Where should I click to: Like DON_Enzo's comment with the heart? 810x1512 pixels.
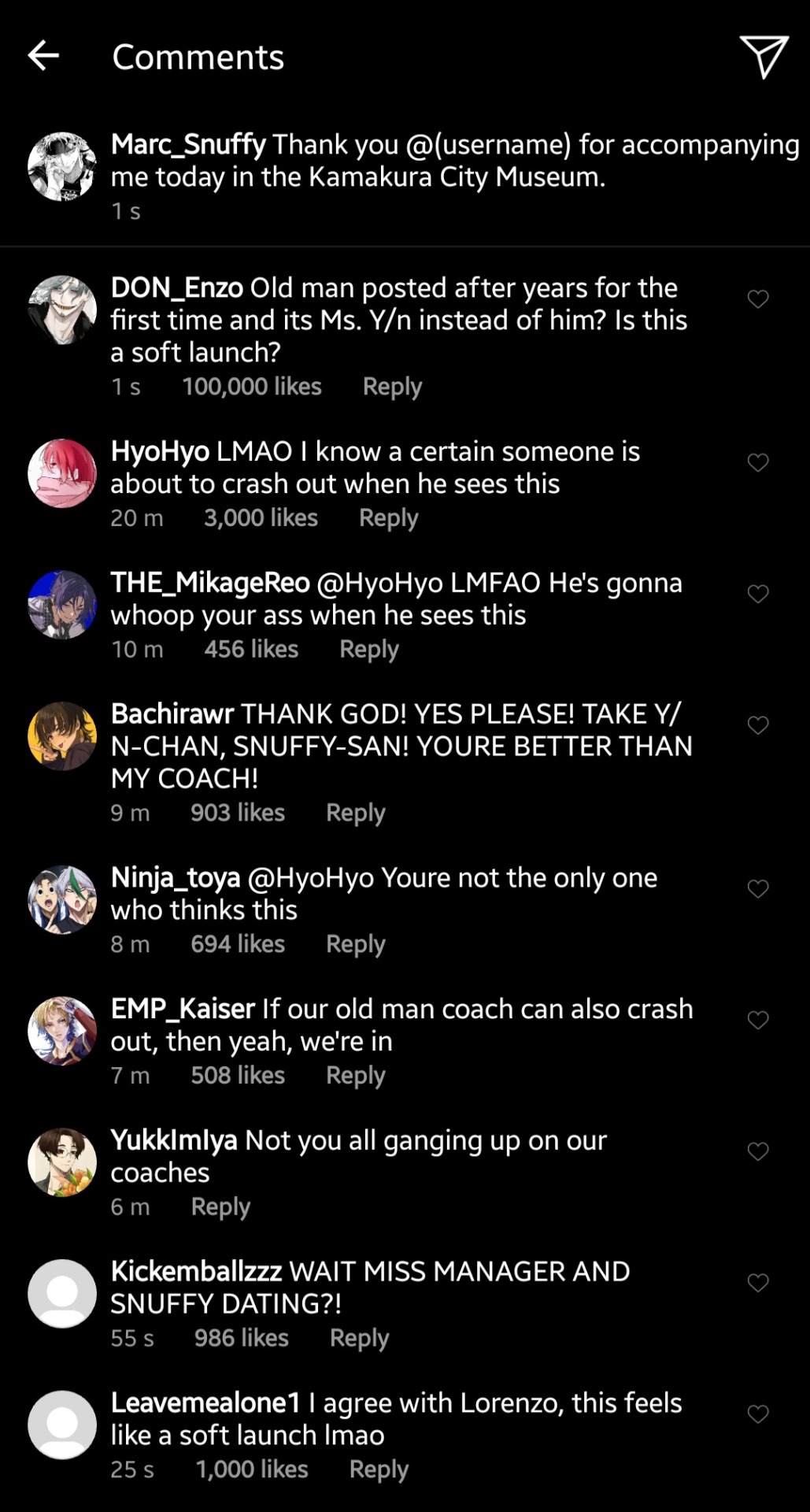pyautogui.click(x=757, y=299)
